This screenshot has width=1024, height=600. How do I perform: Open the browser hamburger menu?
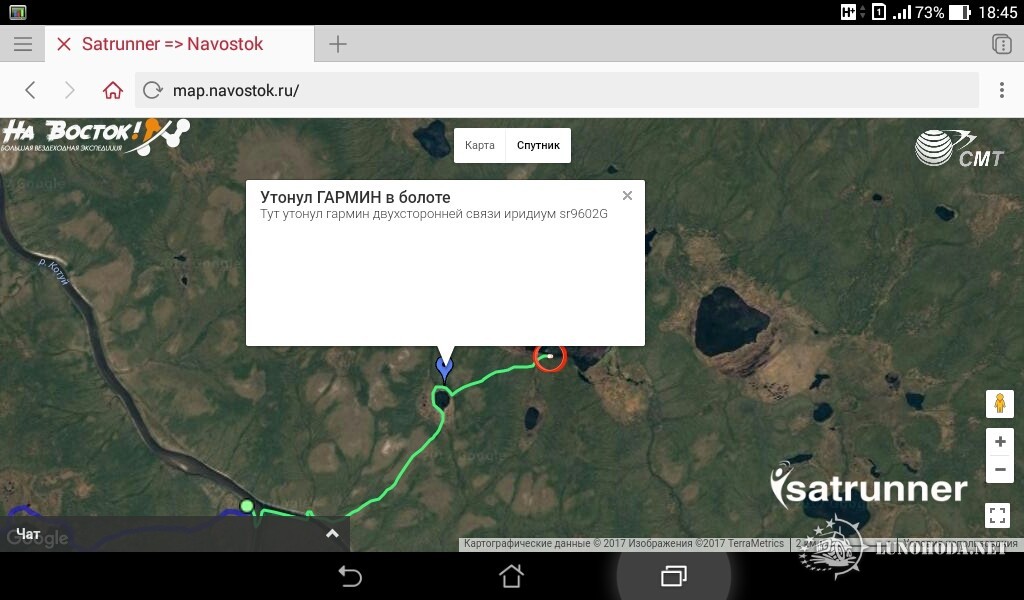pos(23,44)
